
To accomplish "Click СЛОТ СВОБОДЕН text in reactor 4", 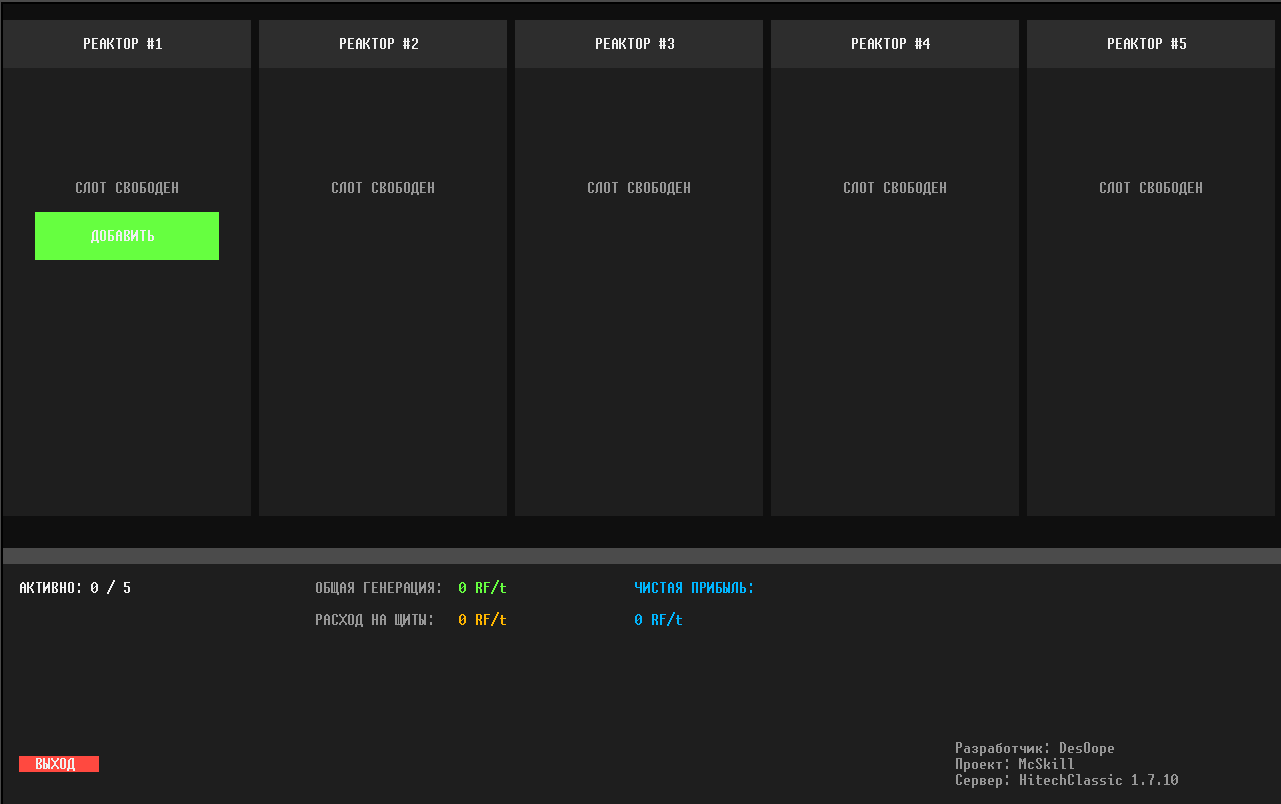I will click(x=895, y=188).
